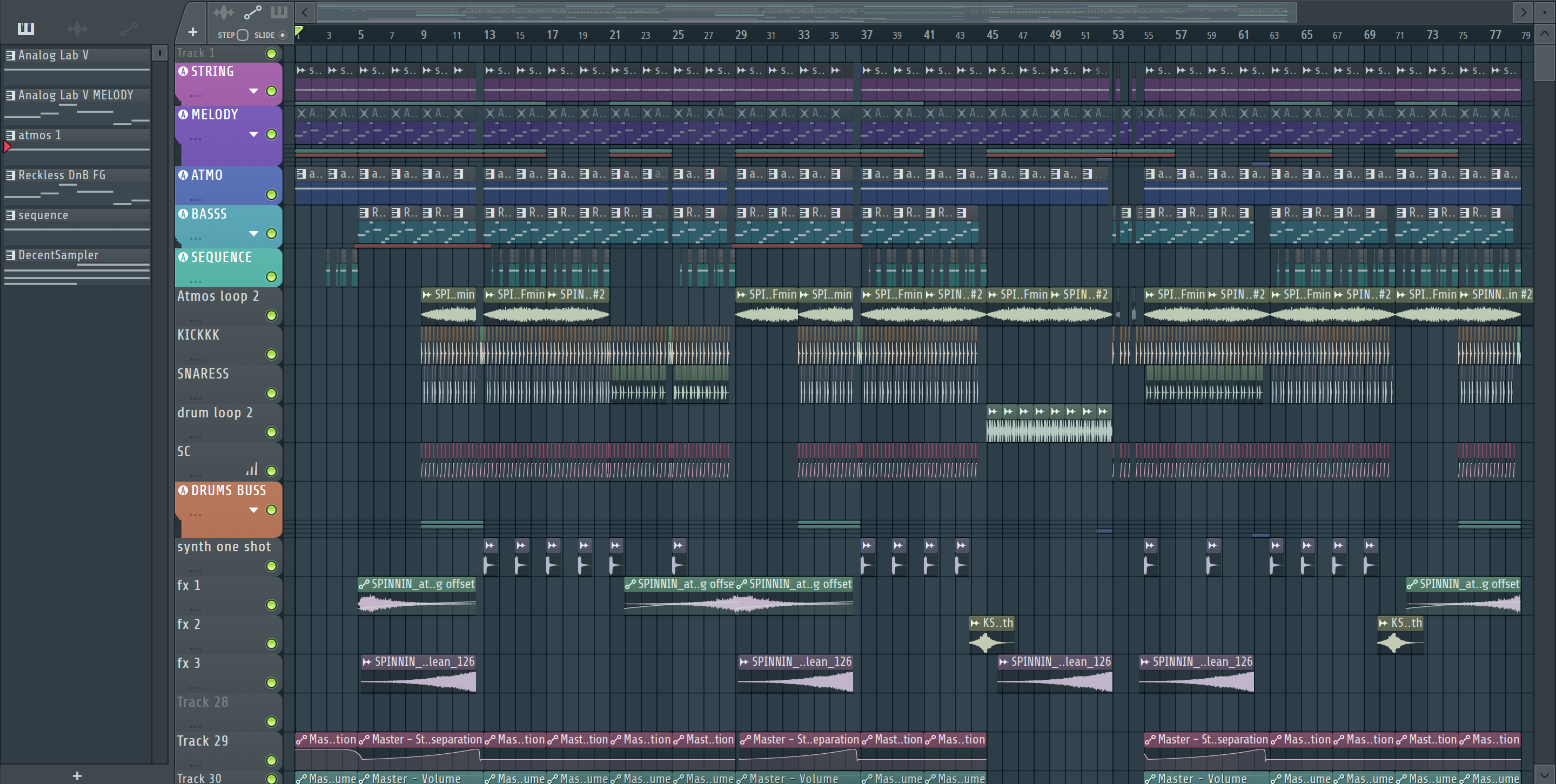This screenshot has height=784, width=1556.
Task: Mute the MELODY track
Action: (x=272, y=134)
